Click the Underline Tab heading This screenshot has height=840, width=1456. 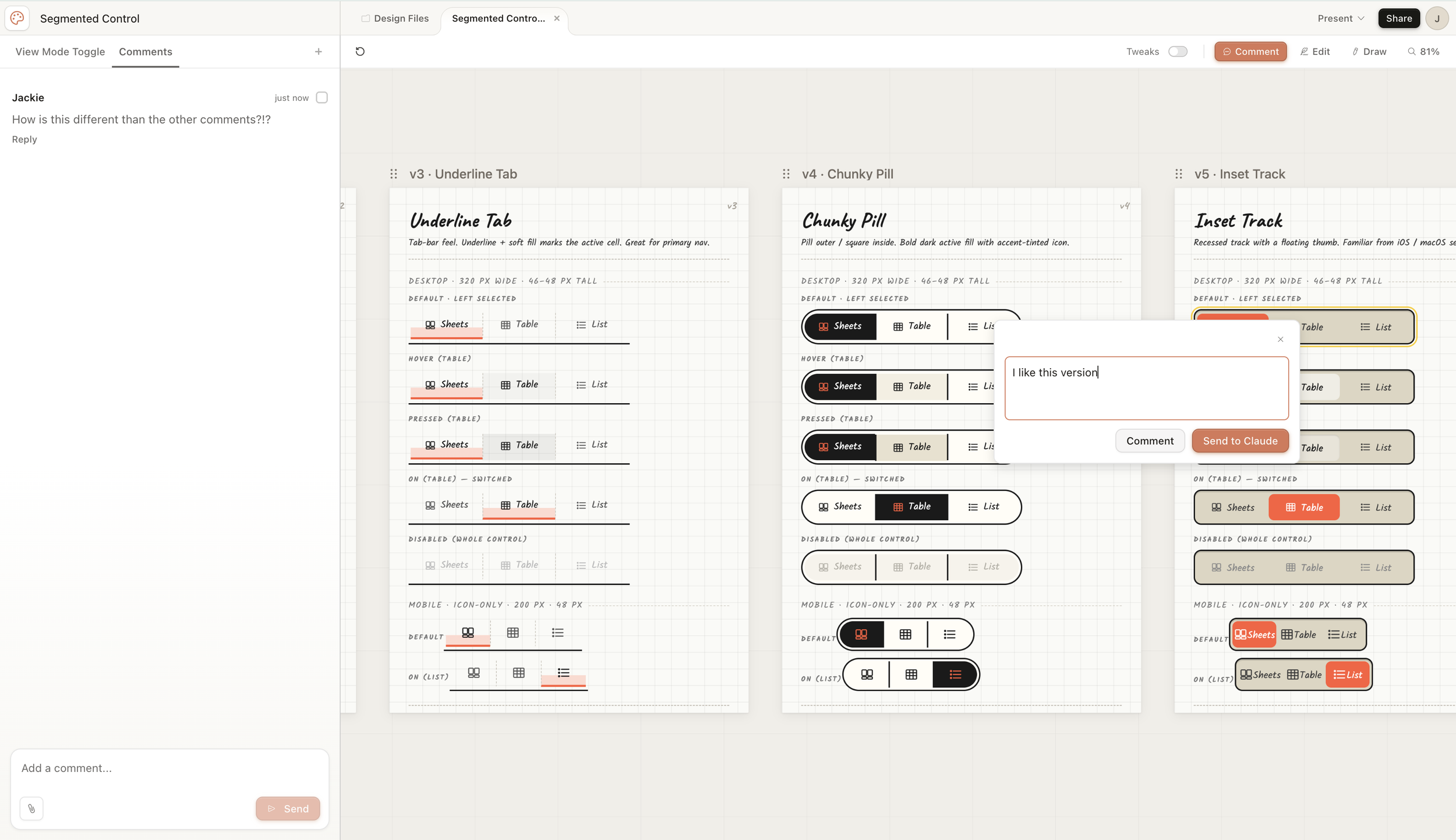point(460,220)
